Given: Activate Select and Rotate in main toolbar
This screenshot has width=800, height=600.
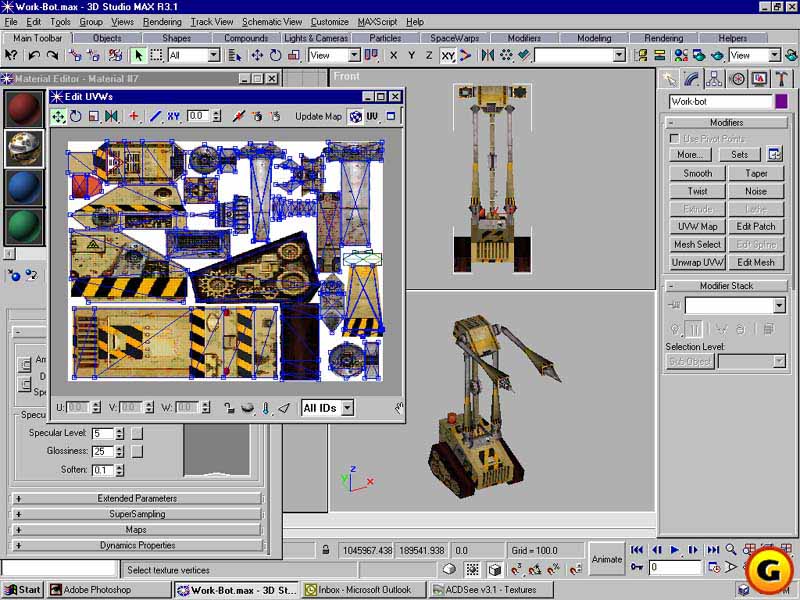Looking at the screenshot, I should tap(276, 55).
